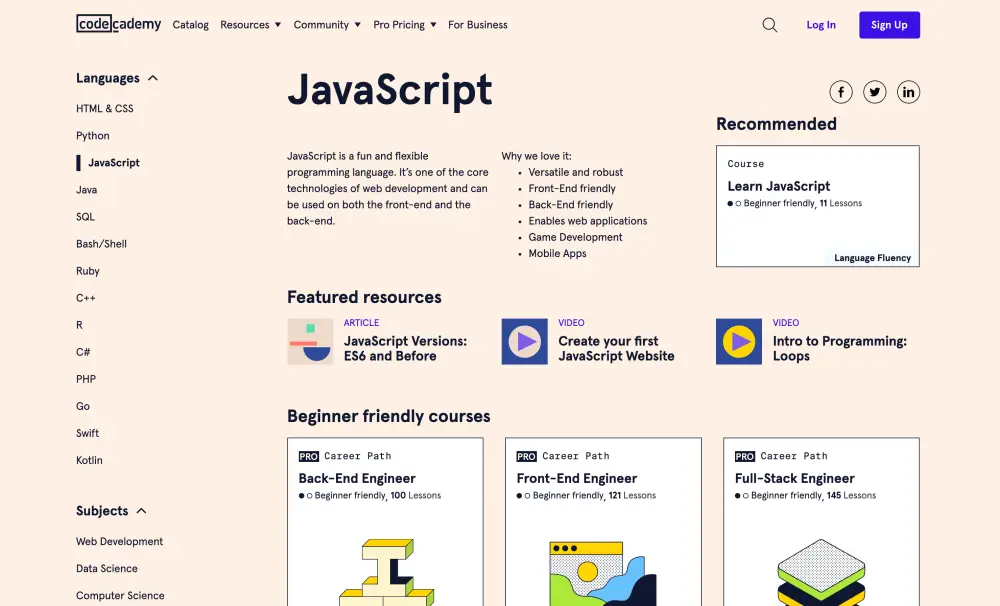
Task: Open the Front-End Engineer career path card
Action: point(603,520)
